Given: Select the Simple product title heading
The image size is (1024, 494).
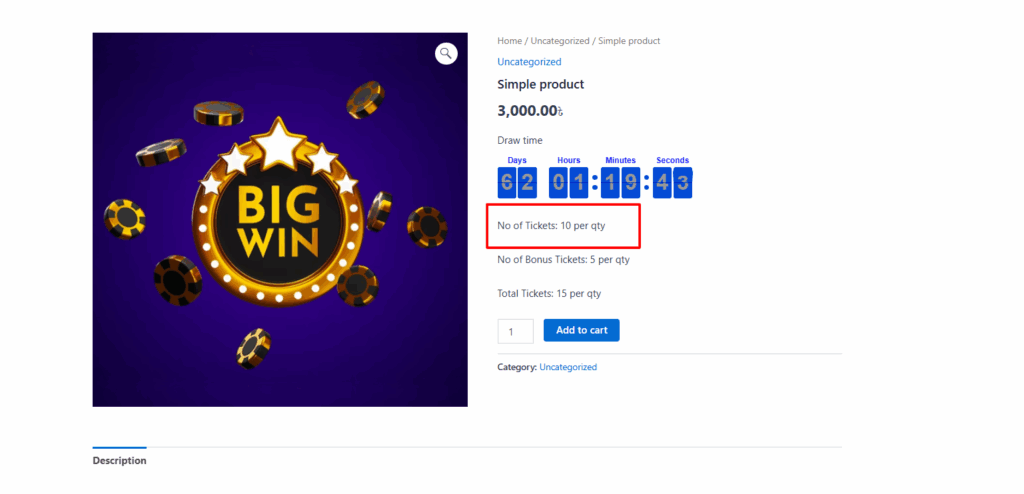Looking at the screenshot, I should coord(541,84).
